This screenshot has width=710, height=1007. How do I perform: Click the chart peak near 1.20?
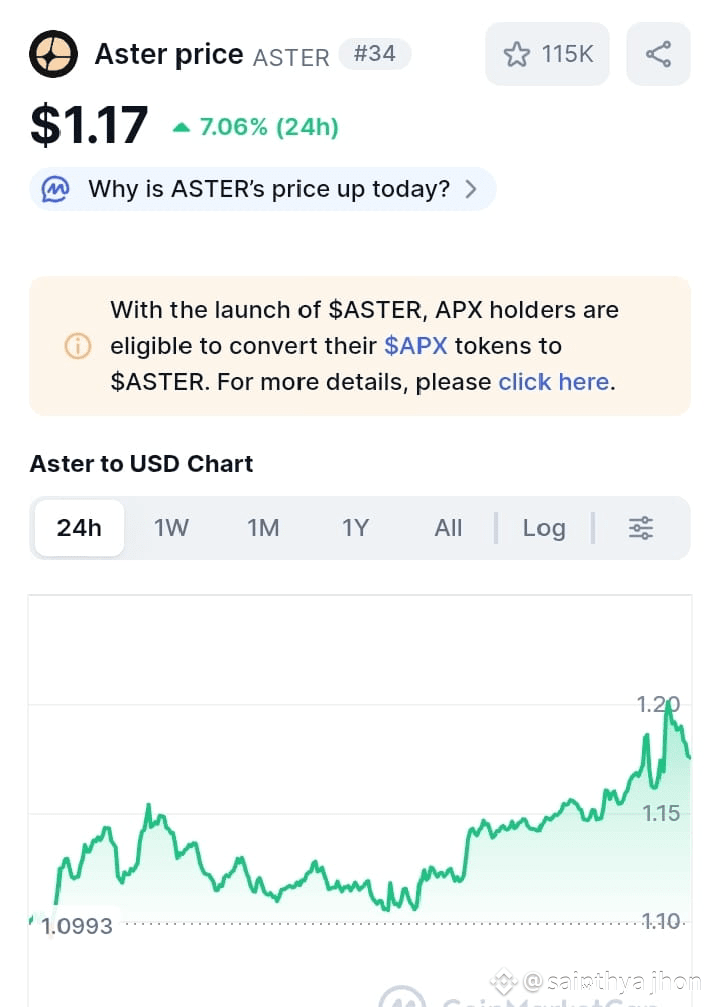[667, 704]
